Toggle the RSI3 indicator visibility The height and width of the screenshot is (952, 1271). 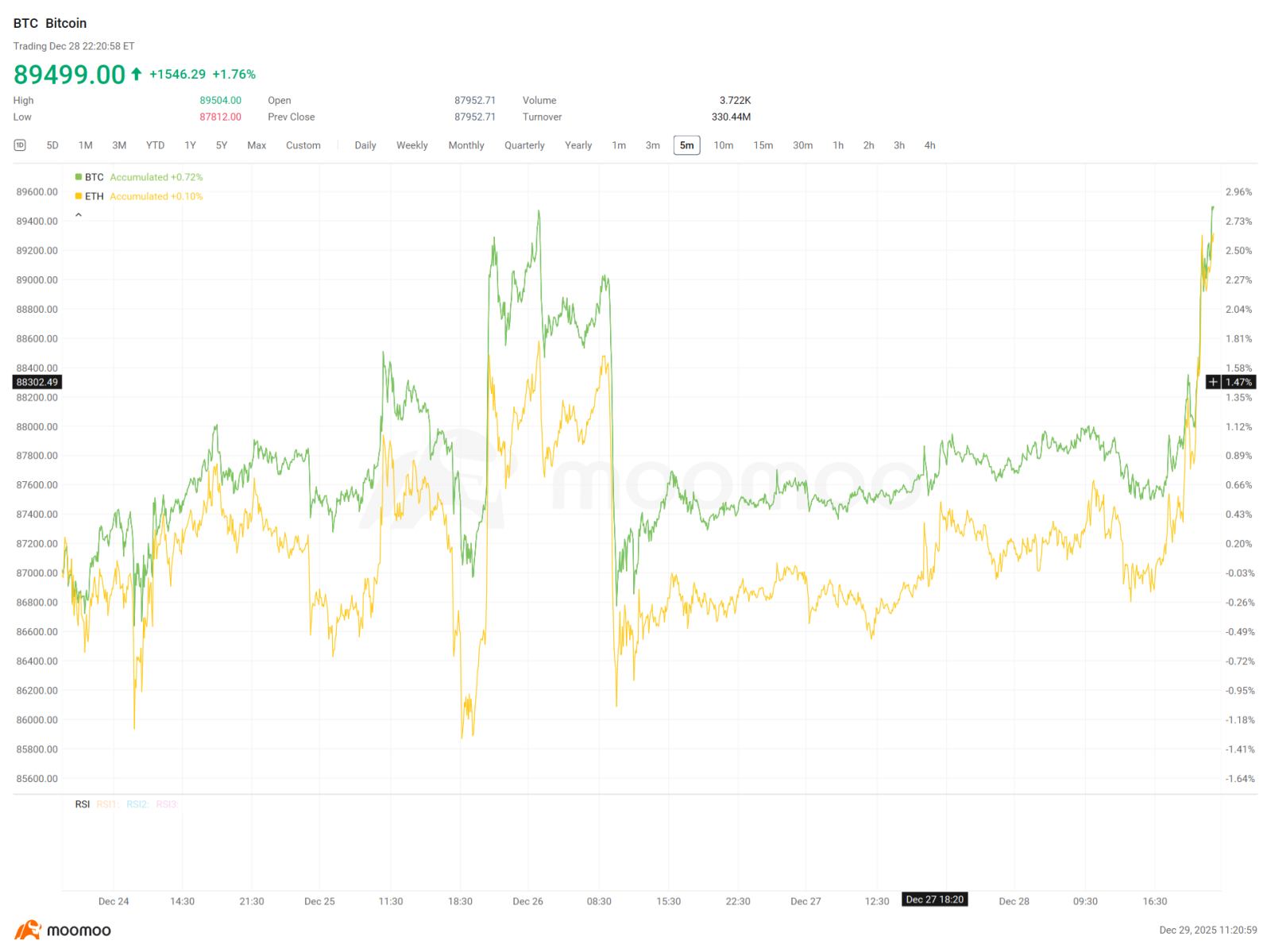pos(167,804)
